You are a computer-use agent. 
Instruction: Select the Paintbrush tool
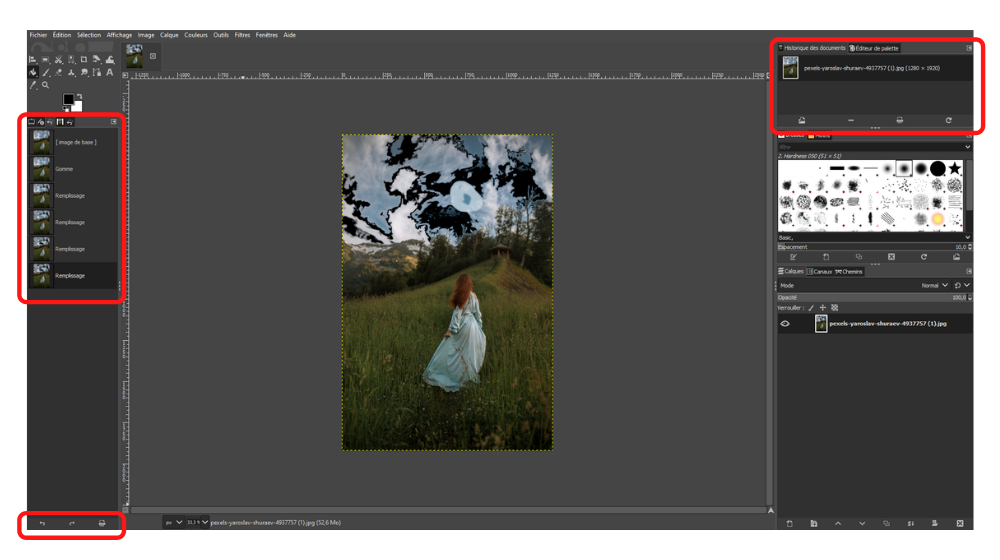(45, 72)
